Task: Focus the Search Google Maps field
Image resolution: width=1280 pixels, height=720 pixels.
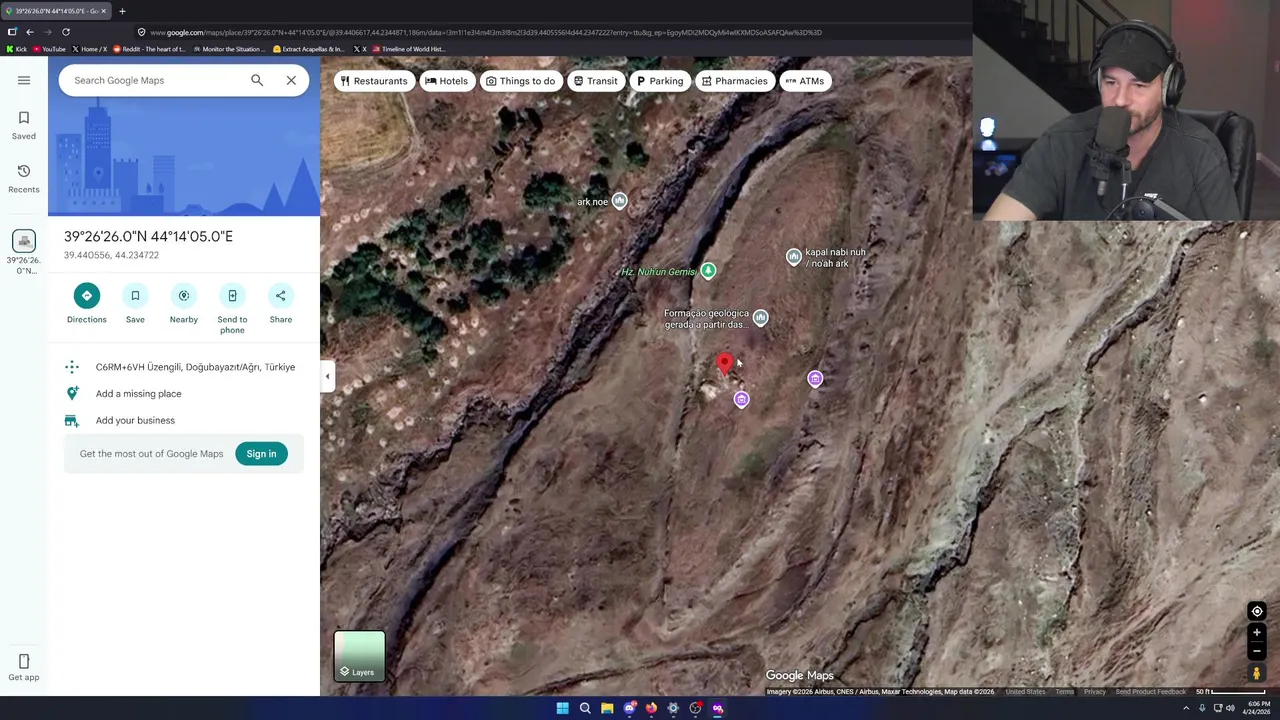Action: (155, 80)
